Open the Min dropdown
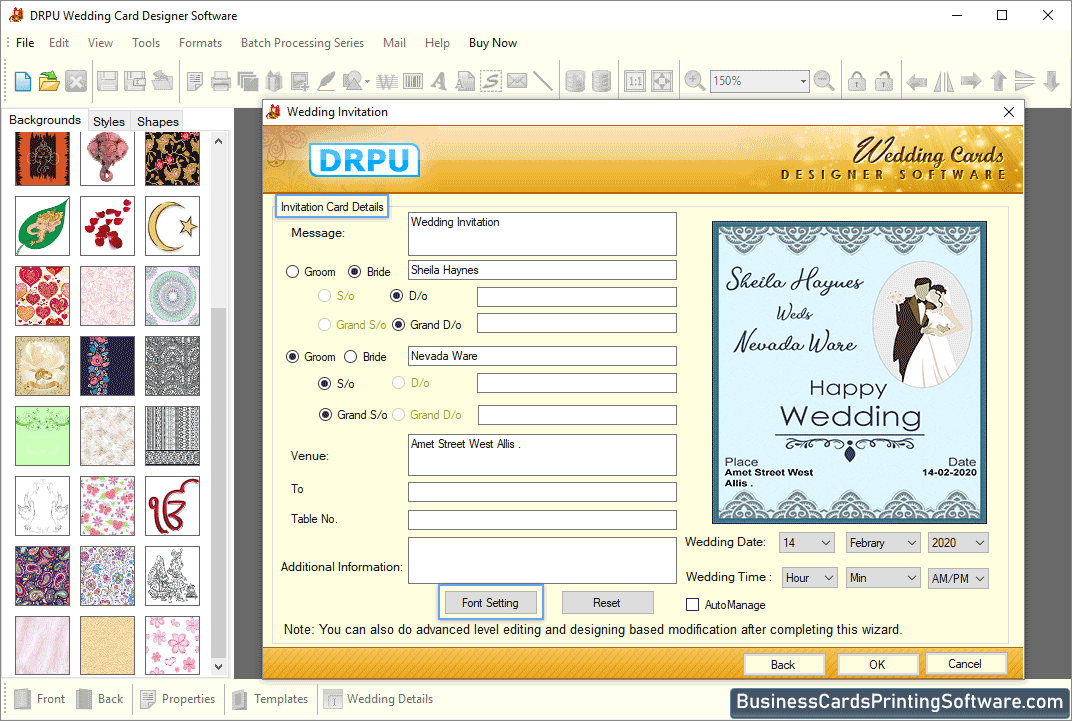1072x721 pixels. (883, 578)
